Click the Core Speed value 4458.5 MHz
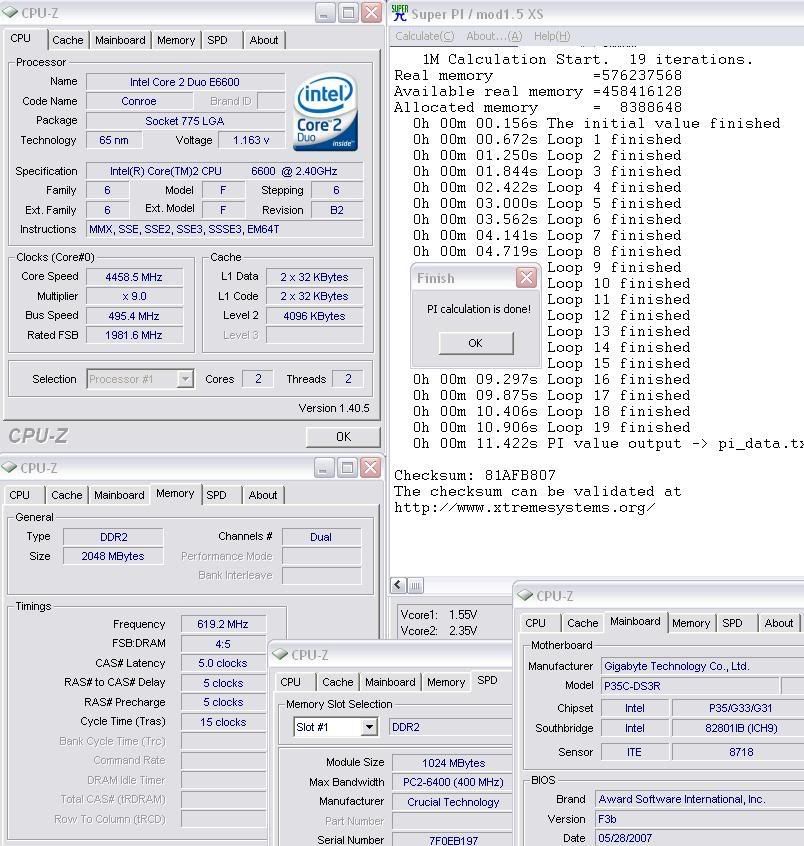The width and height of the screenshot is (804, 846). pos(134,277)
